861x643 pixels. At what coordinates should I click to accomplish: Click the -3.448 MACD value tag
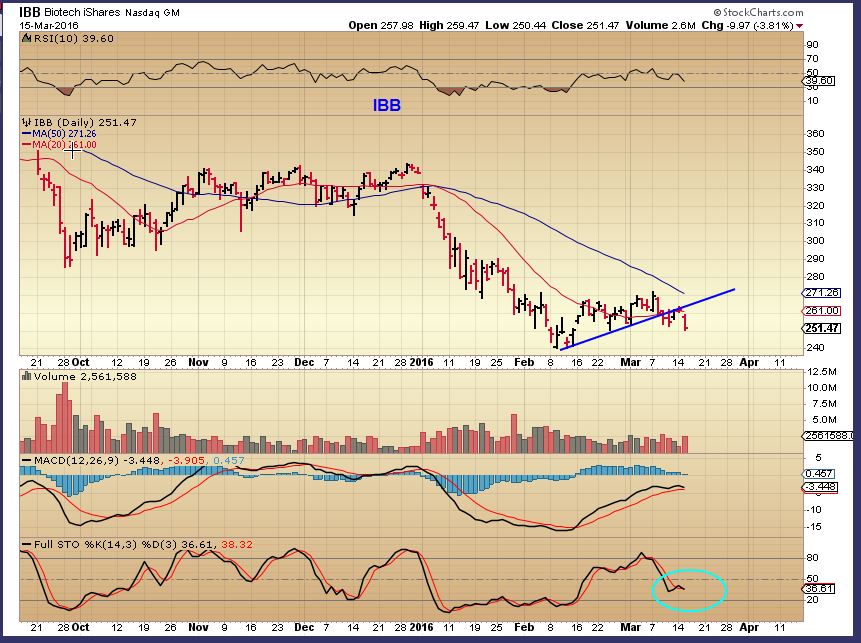pos(820,487)
